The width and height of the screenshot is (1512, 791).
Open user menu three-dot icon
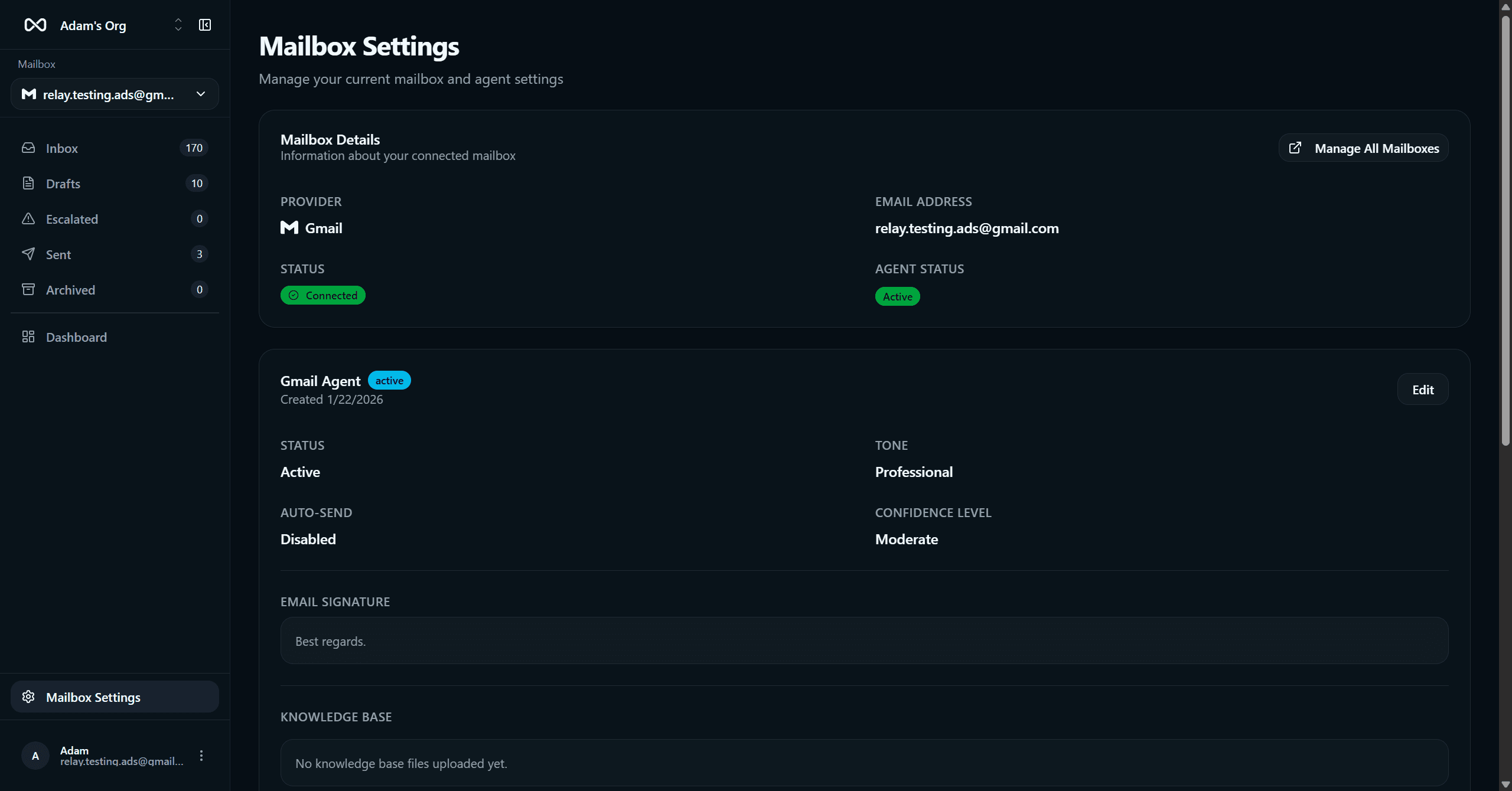pyautogui.click(x=201, y=756)
